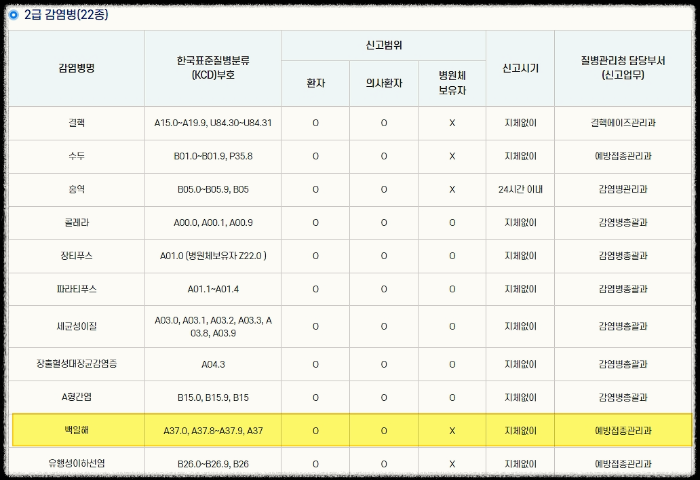Click 지체없이 in the 결핵 row

(x=521, y=123)
